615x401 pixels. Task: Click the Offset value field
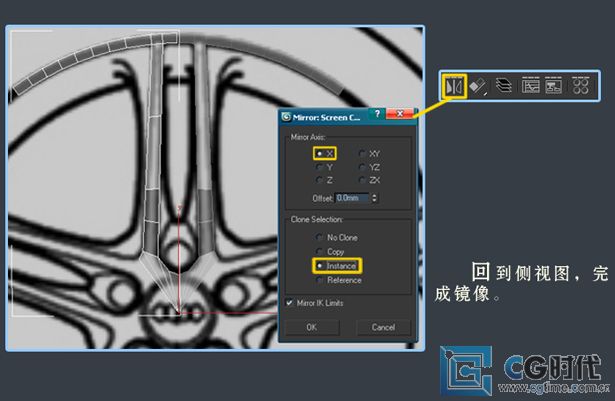(351, 198)
